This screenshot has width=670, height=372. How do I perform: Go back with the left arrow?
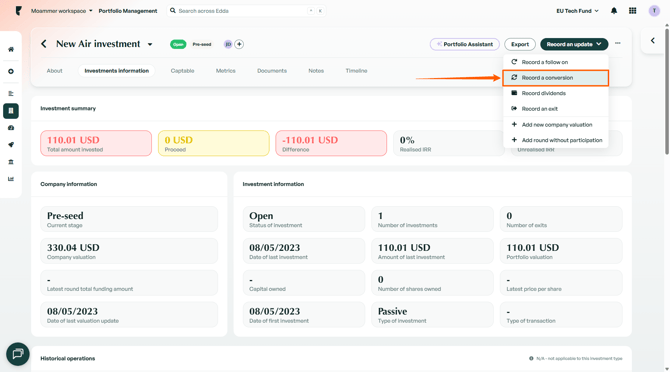tap(44, 44)
